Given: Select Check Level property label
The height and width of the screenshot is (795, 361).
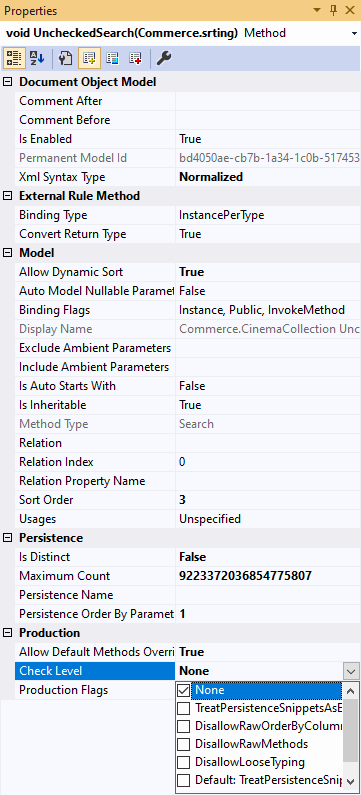Looking at the screenshot, I should (x=95, y=671).
